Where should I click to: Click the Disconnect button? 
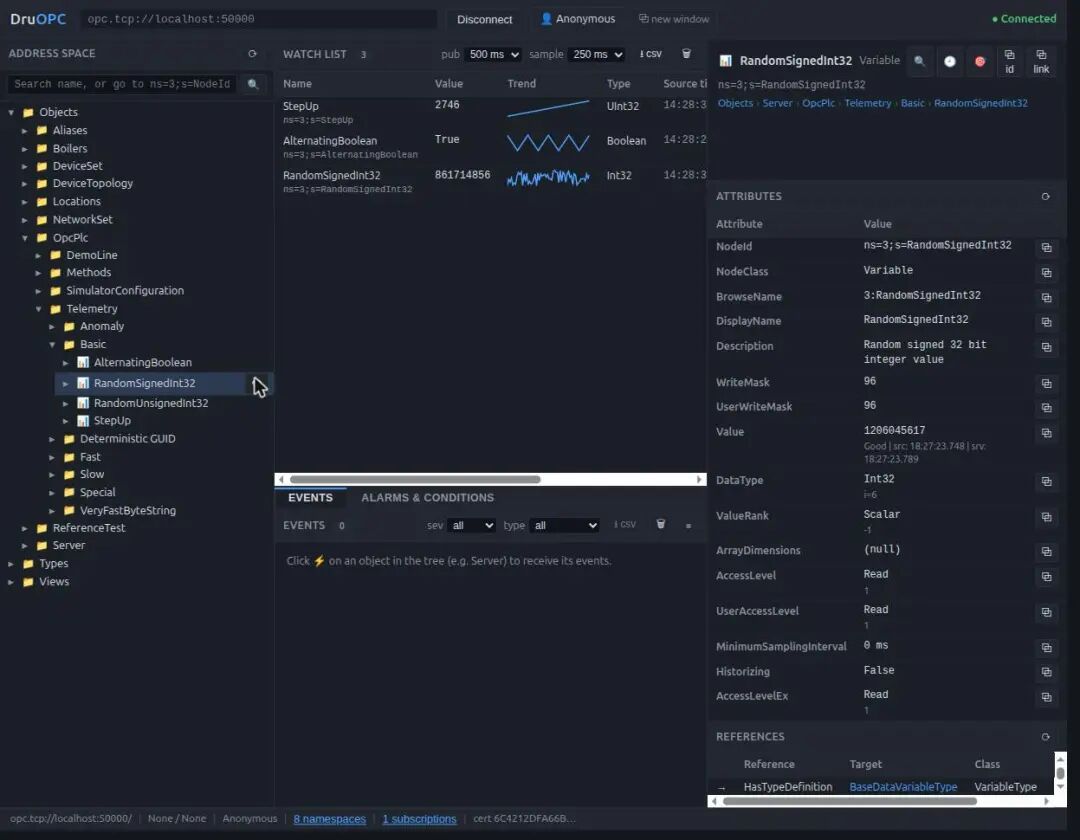(484, 19)
